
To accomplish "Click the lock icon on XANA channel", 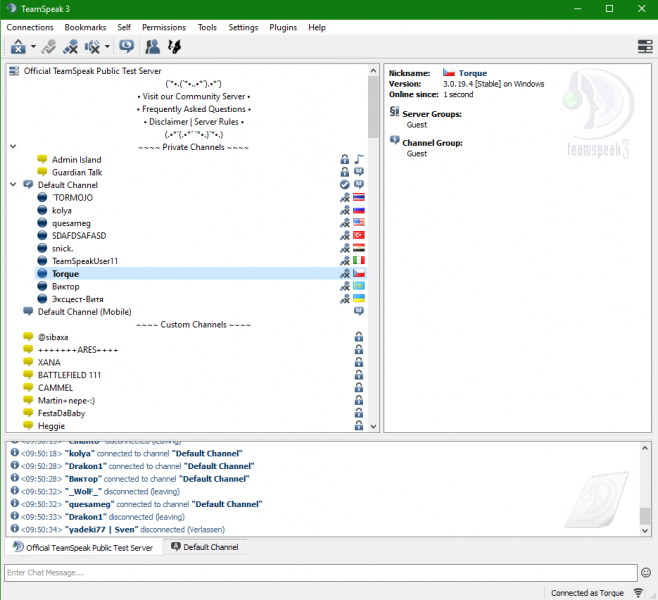I will 359,362.
